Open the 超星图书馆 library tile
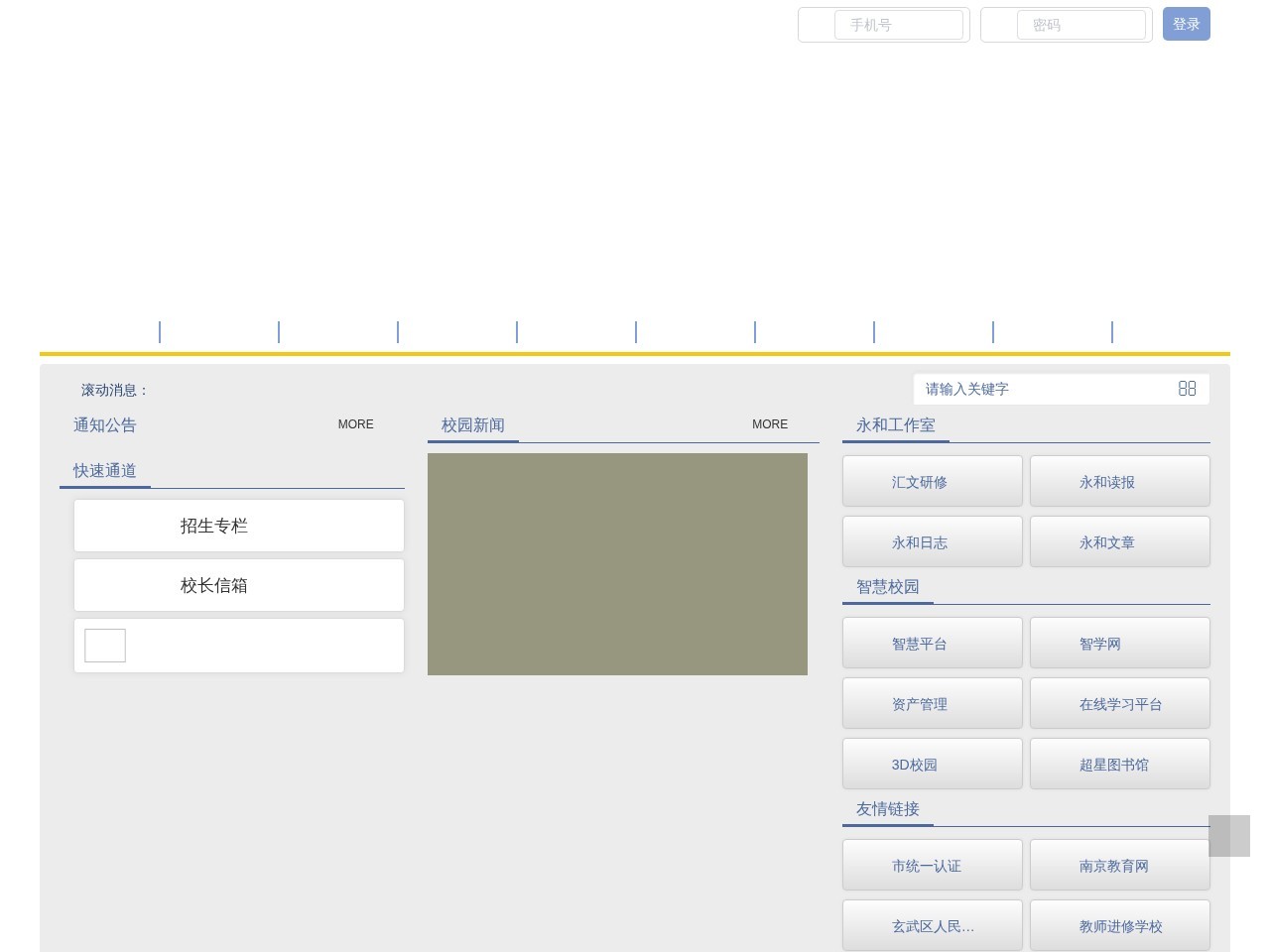1270x952 pixels. [1119, 764]
